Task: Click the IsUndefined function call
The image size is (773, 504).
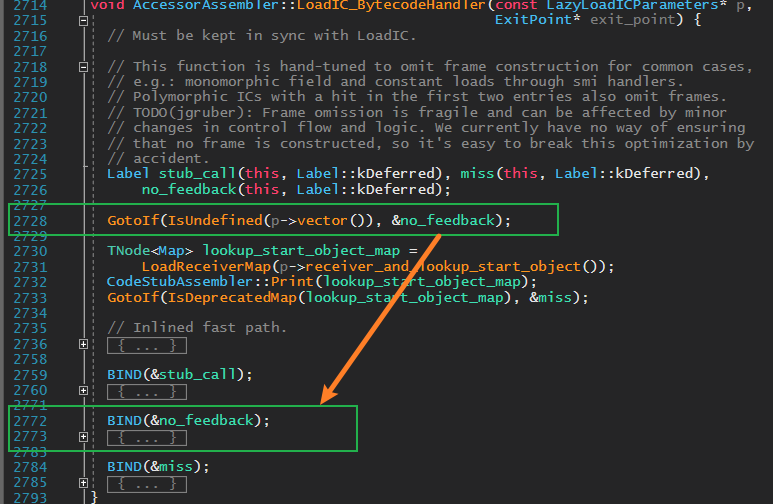Action: pos(215,220)
